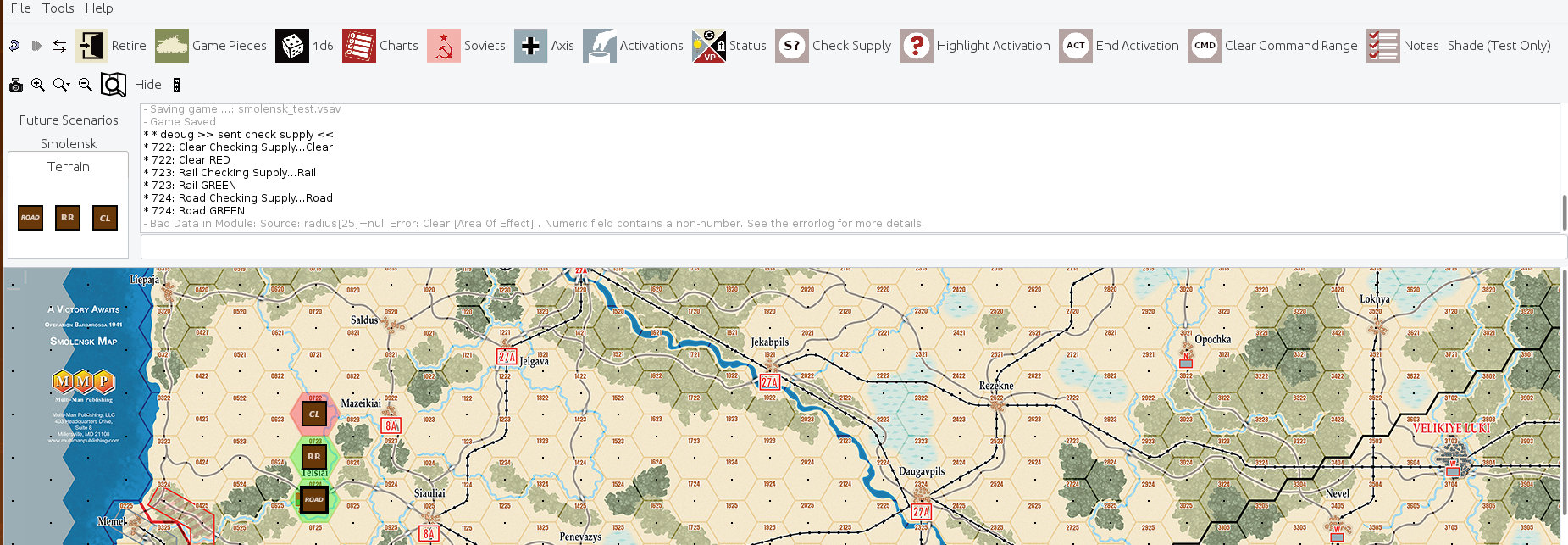1568x545 pixels.
Task: Open the Charts clipboard icon
Action: click(359, 46)
